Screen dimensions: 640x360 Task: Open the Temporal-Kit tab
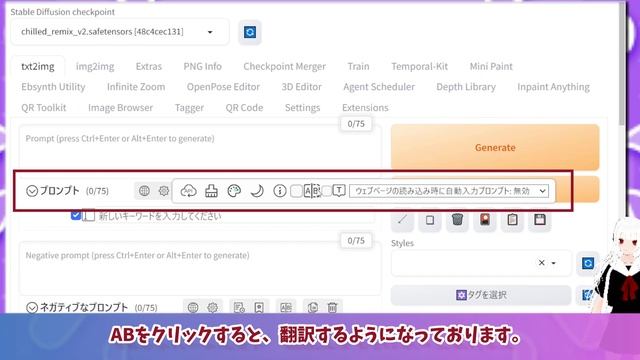[420, 66]
